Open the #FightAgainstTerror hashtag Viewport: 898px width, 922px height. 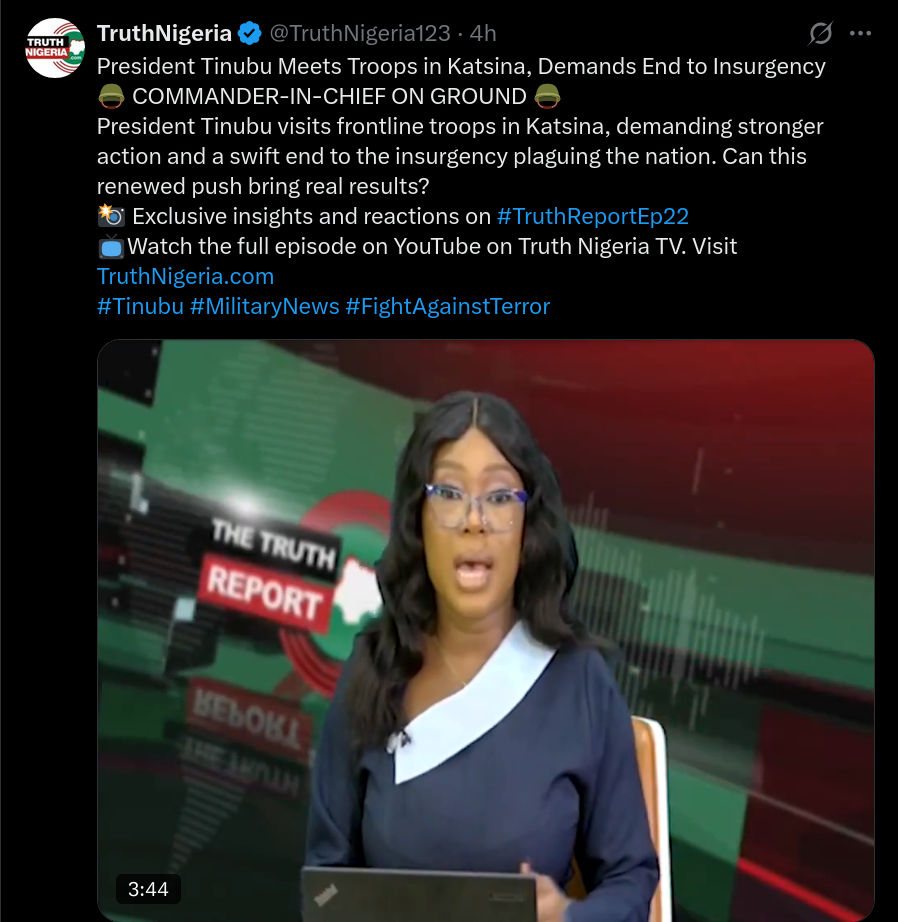[x=448, y=306]
